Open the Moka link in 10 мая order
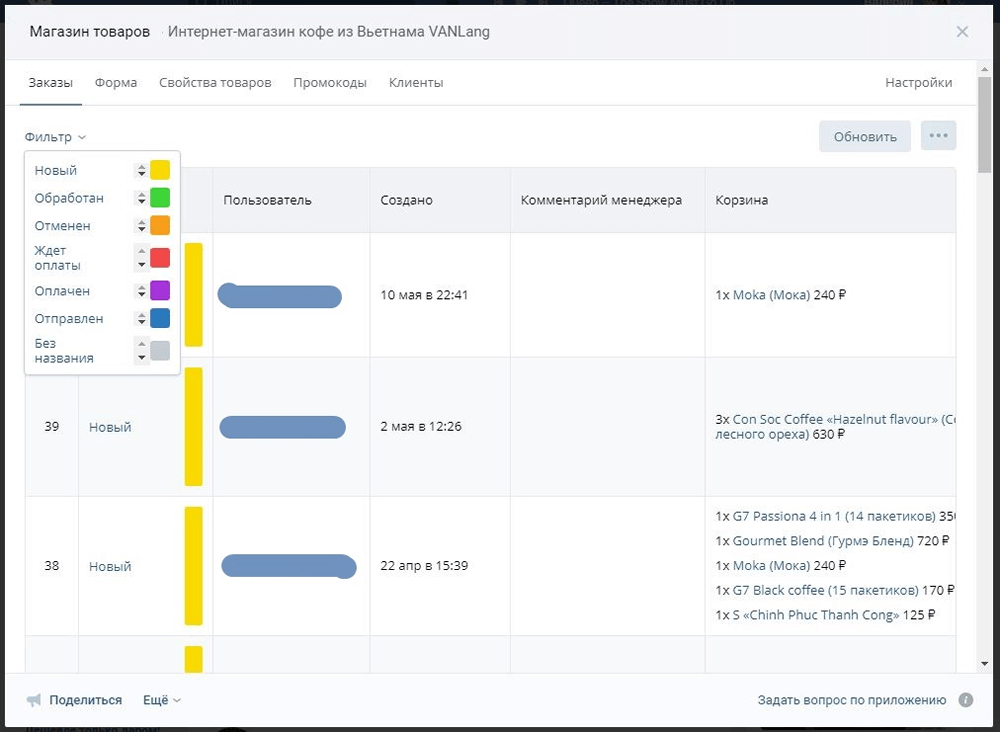 tap(771, 295)
